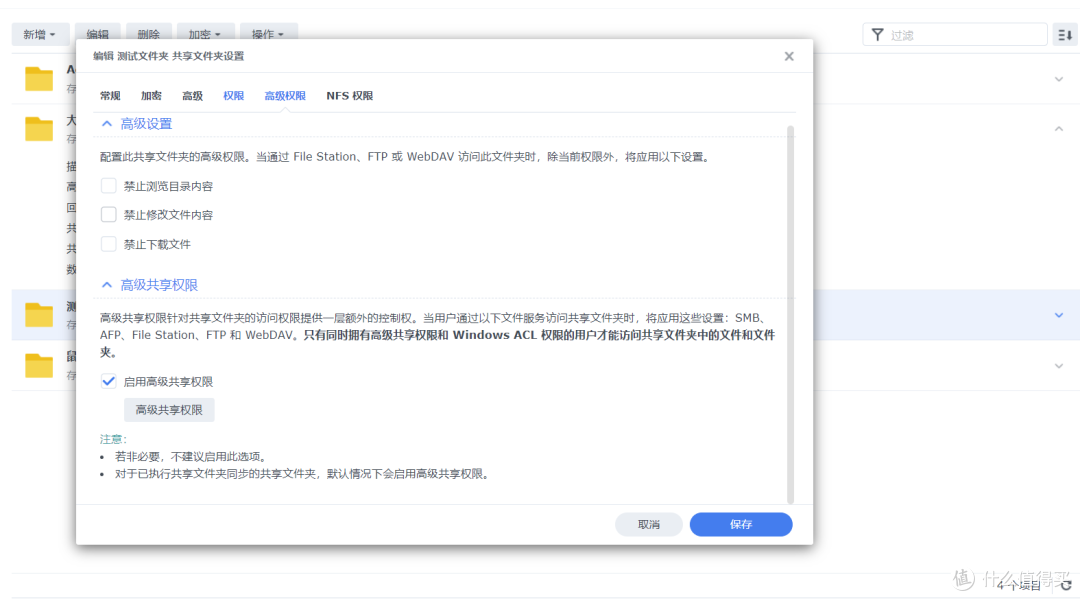Screen dimensions: 1080x601
Task: Click the refresh icon at bottom right
Action: [1066, 585]
